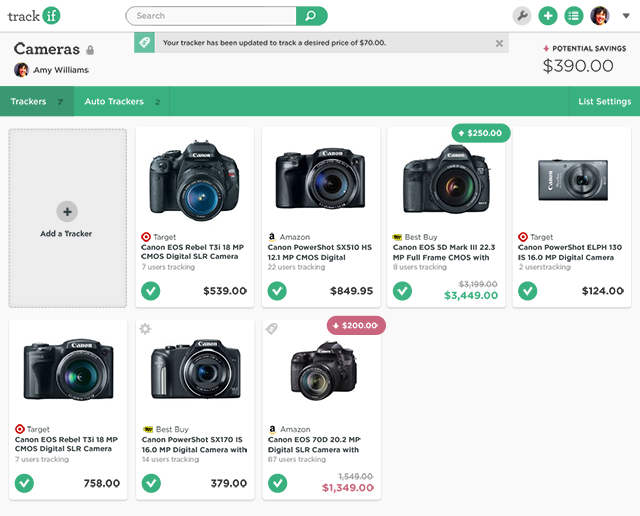Toggle checkmark on PowerShot SX170 IS card
The height and width of the screenshot is (516, 640).
tap(151, 483)
